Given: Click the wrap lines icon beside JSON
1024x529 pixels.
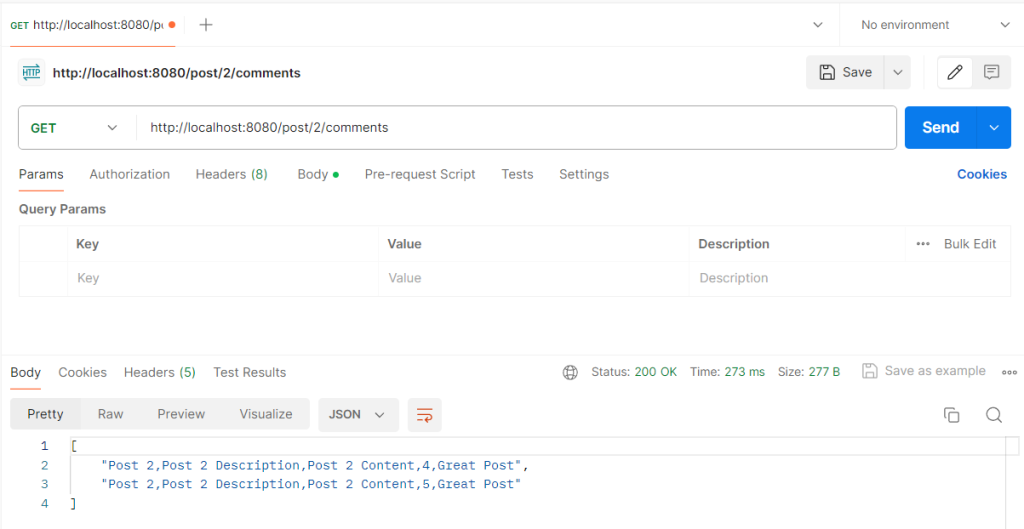Looking at the screenshot, I should (x=425, y=414).
